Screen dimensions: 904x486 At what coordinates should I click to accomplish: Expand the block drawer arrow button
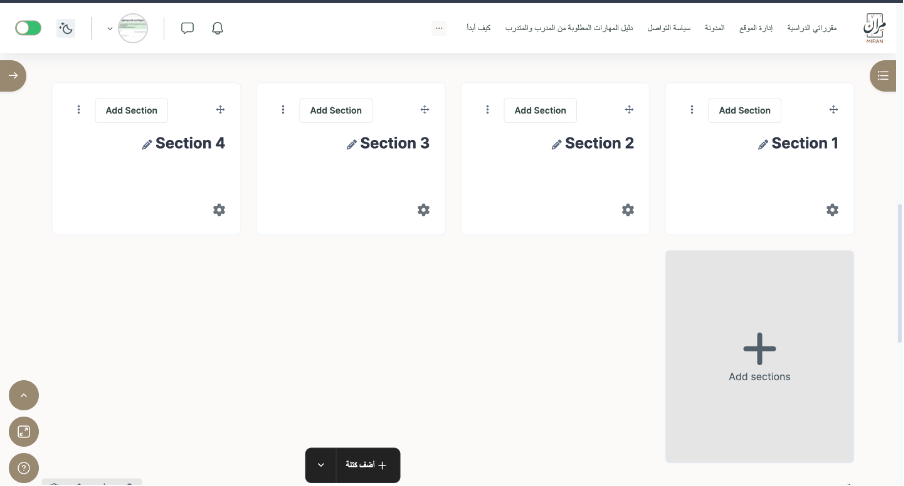pyautogui.click(x=13, y=75)
